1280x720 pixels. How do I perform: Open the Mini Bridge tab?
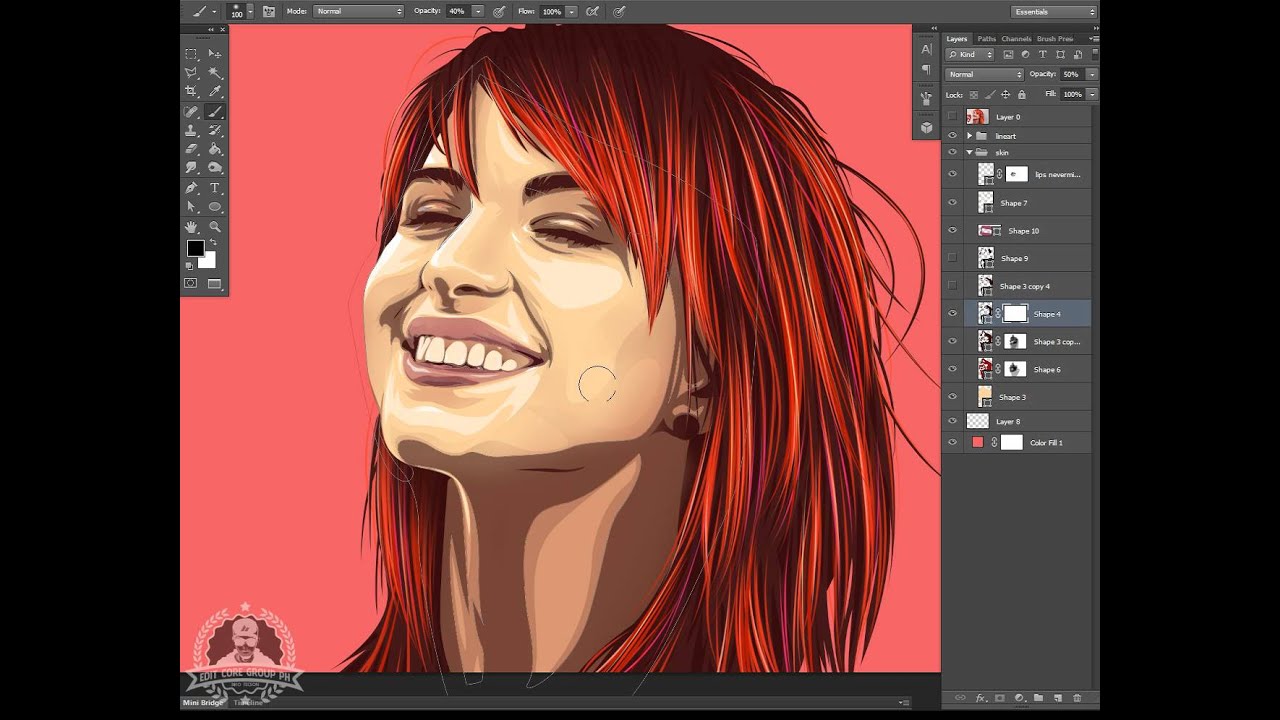[x=204, y=702]
